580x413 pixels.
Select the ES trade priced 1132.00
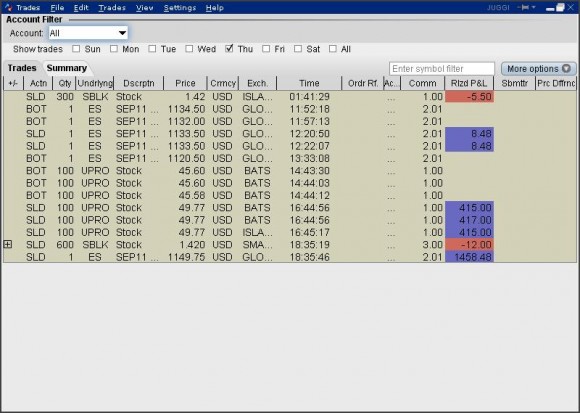click(290, 121)
